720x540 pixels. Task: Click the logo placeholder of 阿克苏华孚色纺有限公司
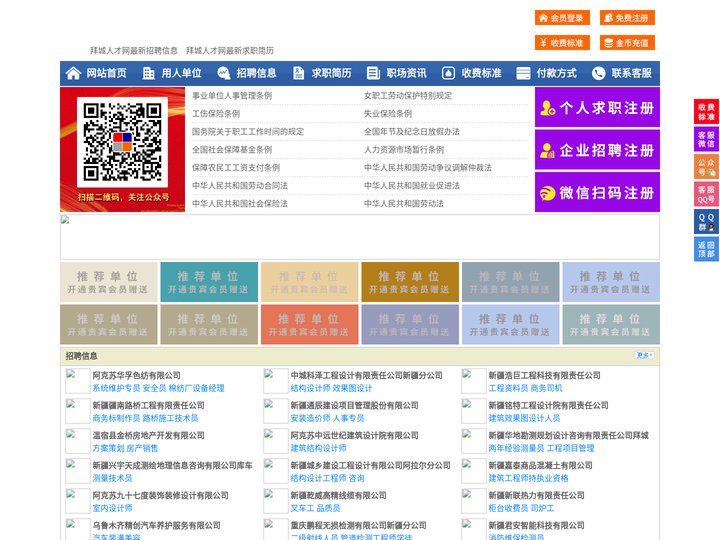78,381
